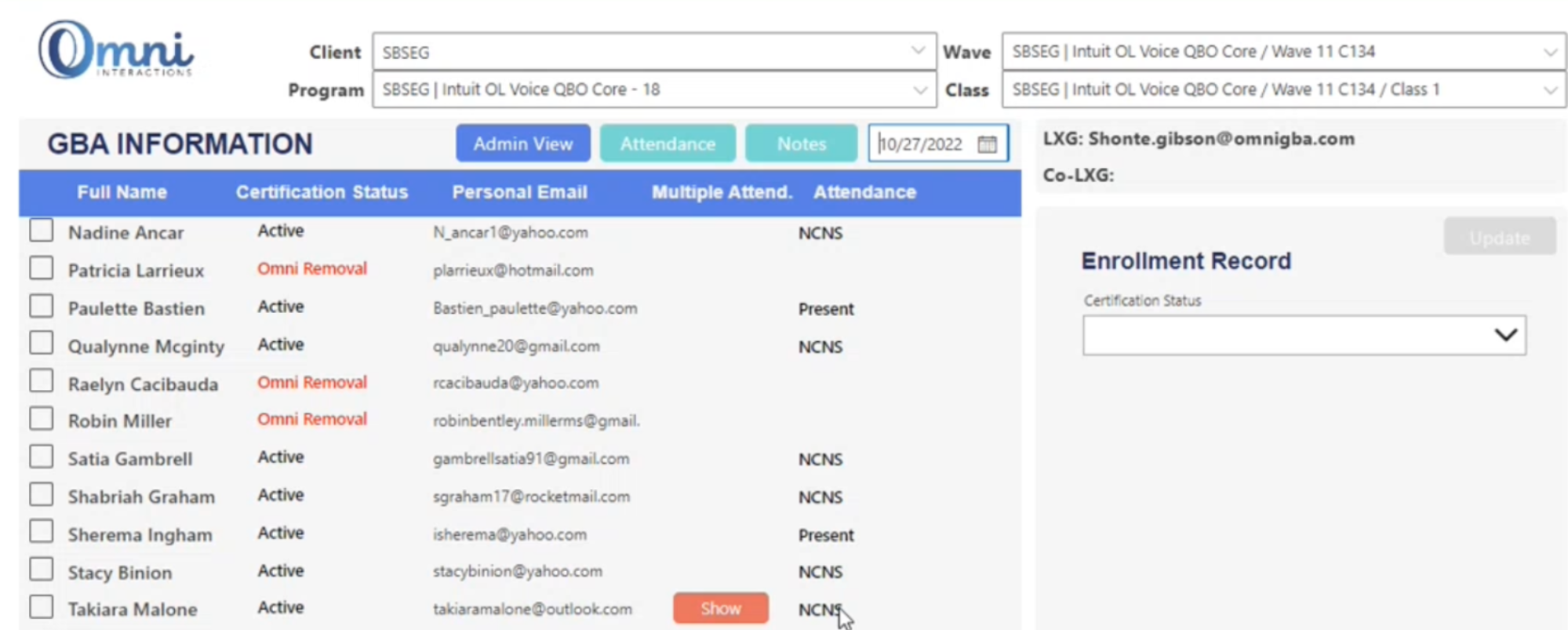Click the Personal Email column header
Image resolution: width=1568 pixels, height=630 pixels.
click(519, 192)
